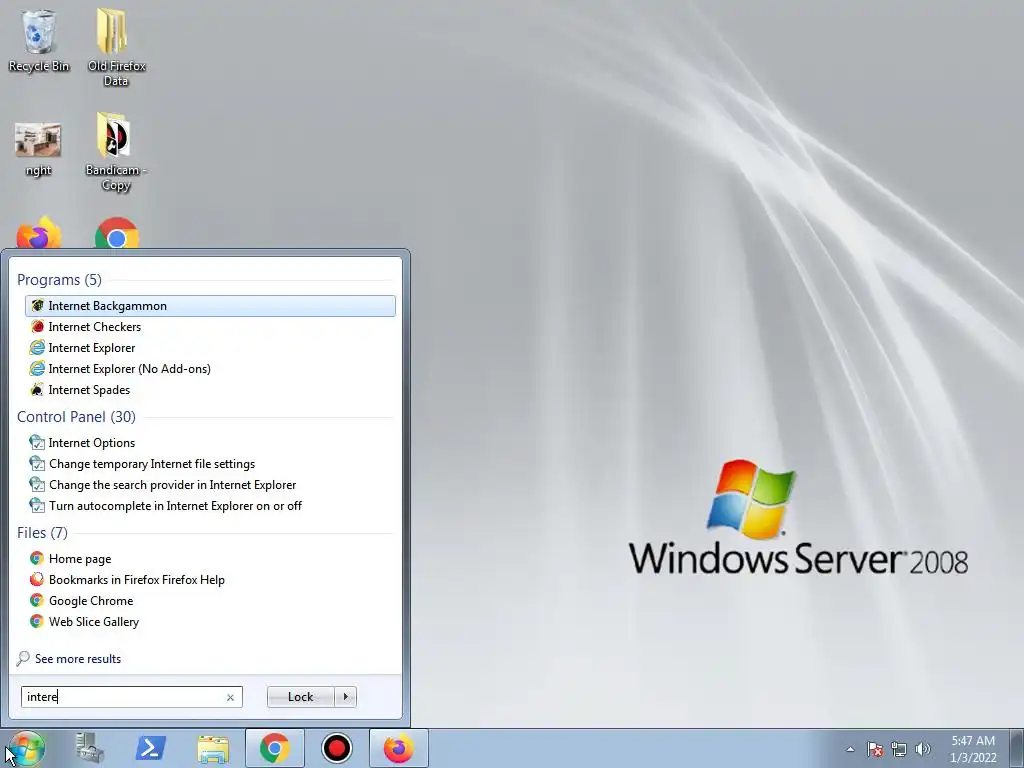This screenshot has height=768, width=1024.
Task: Clear the search box text with X
Action: click(x=231, y=697)
